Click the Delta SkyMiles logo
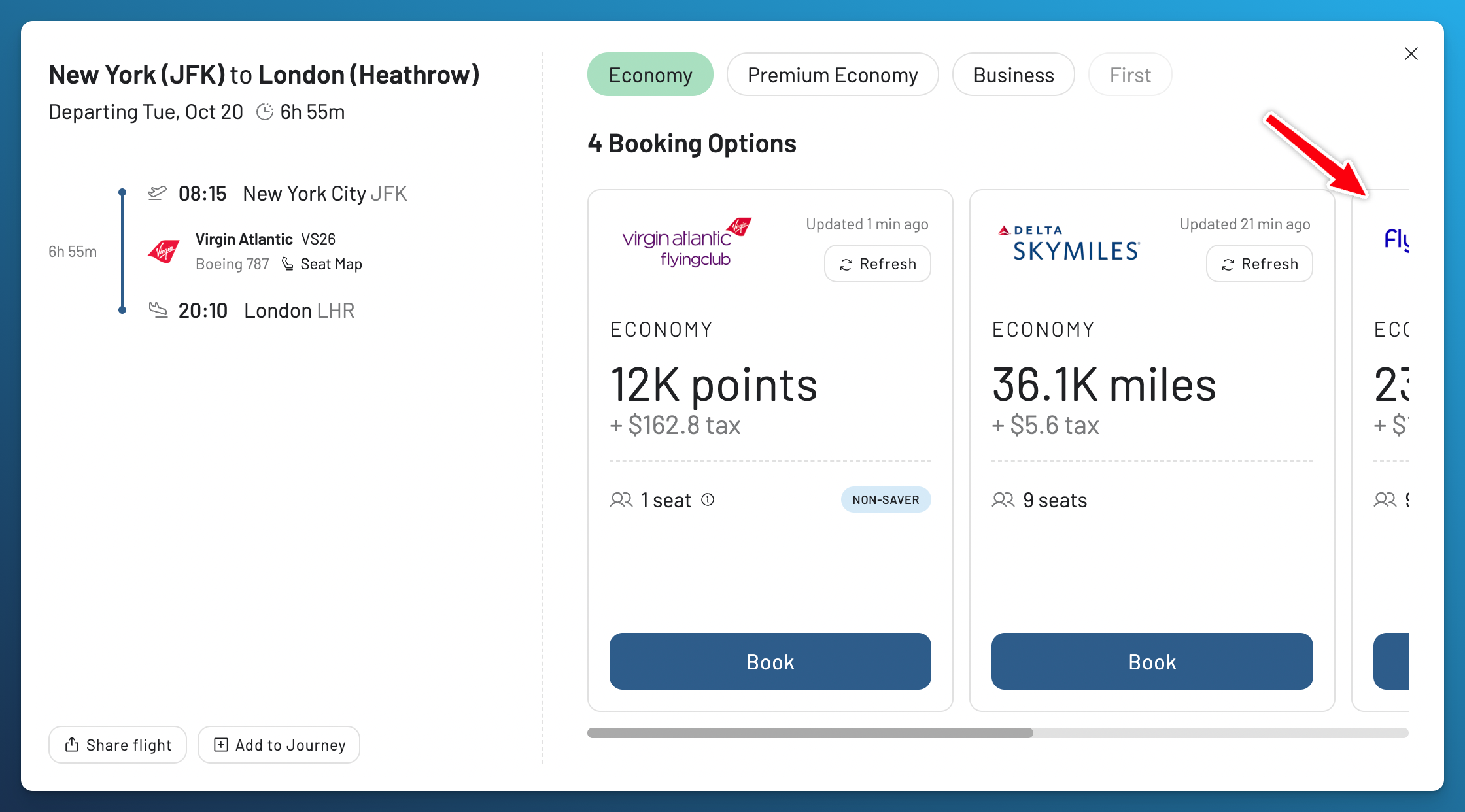The image size is (1465, 812). point(1069,243)
